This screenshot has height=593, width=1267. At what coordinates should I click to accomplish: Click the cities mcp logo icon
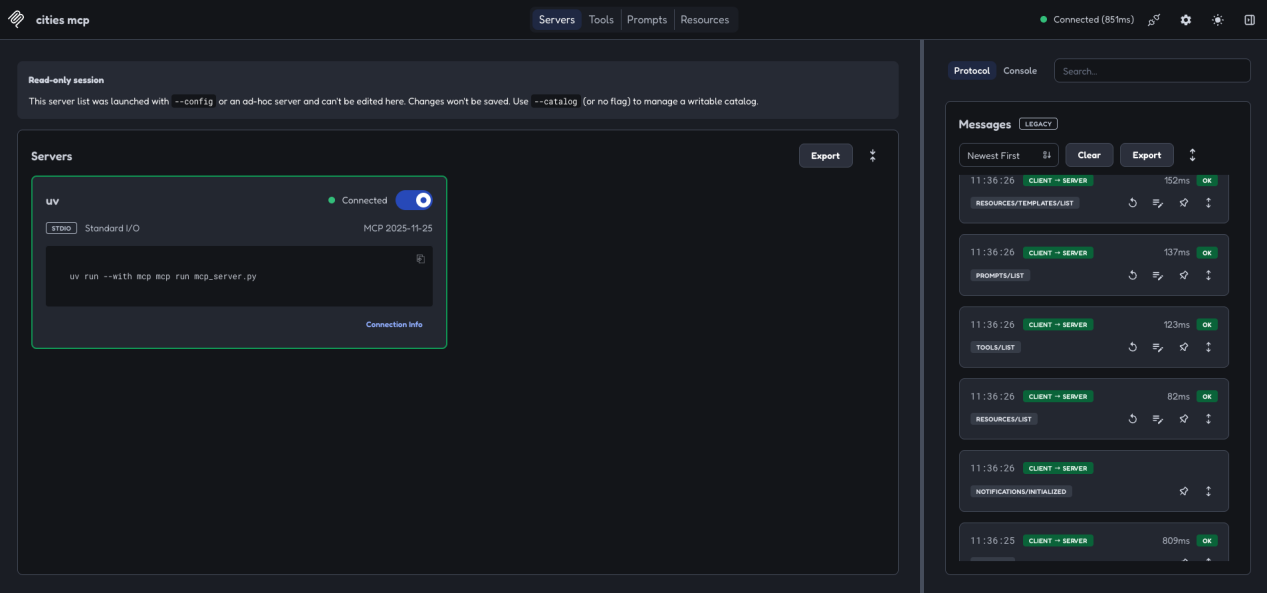17,19
